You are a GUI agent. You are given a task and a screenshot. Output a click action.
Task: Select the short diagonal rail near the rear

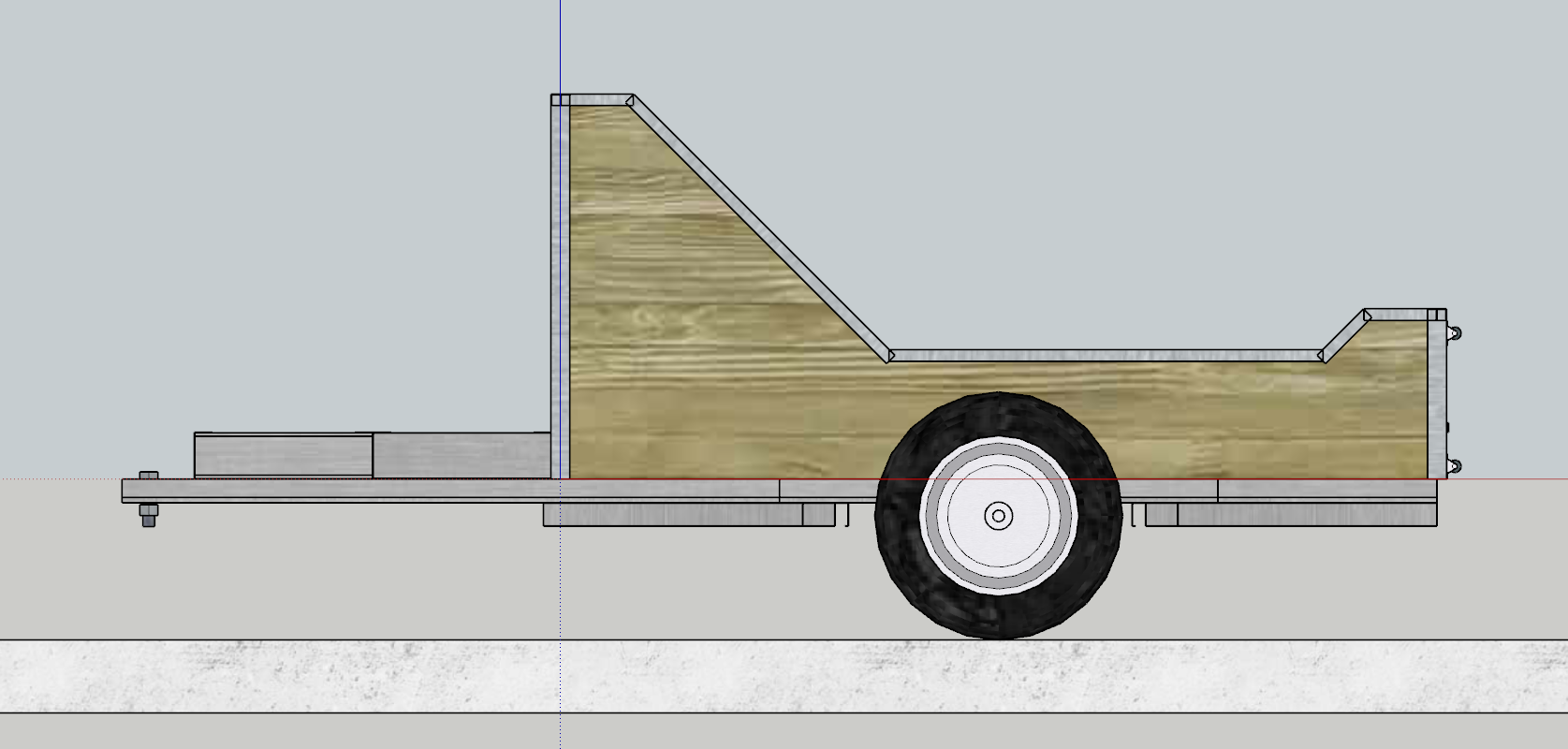pyautogui.click(x=1344, y=335)
